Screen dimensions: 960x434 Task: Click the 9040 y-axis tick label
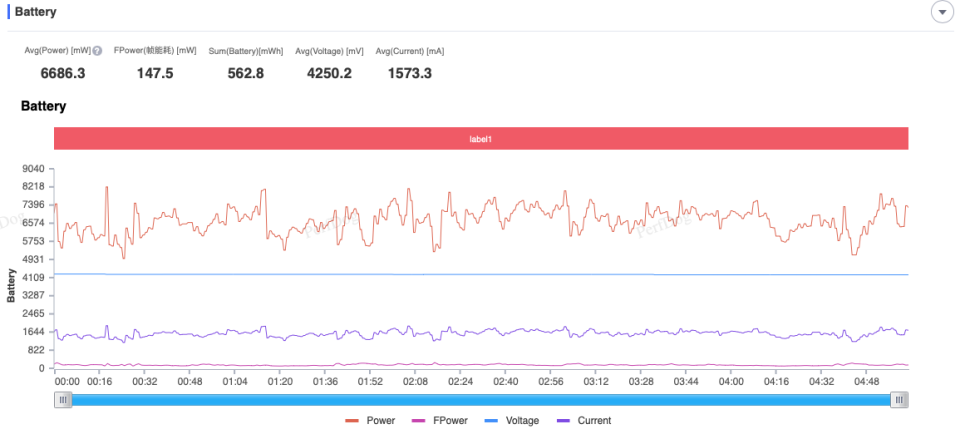36,168
